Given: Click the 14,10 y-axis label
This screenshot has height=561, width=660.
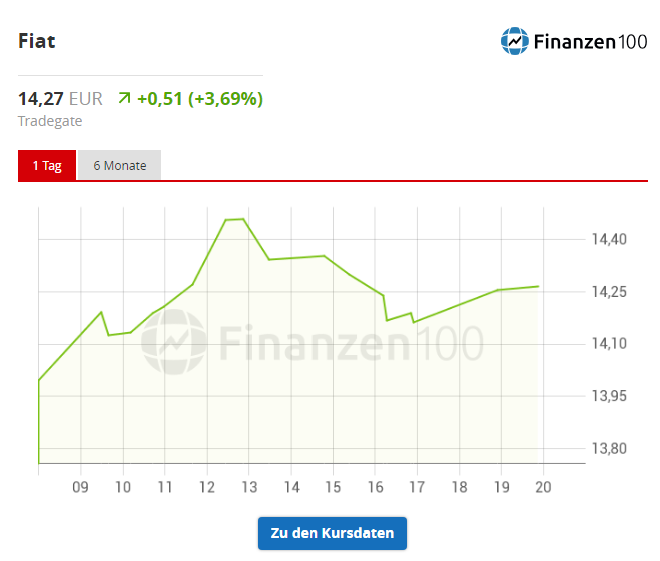Looking at the screenshot, I should [608, 344].
